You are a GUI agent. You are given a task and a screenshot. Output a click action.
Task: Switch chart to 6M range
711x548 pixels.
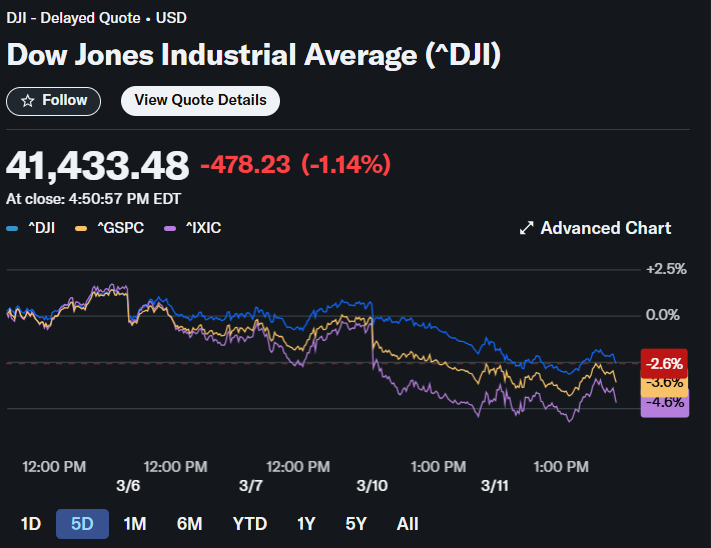coord(190,523)
